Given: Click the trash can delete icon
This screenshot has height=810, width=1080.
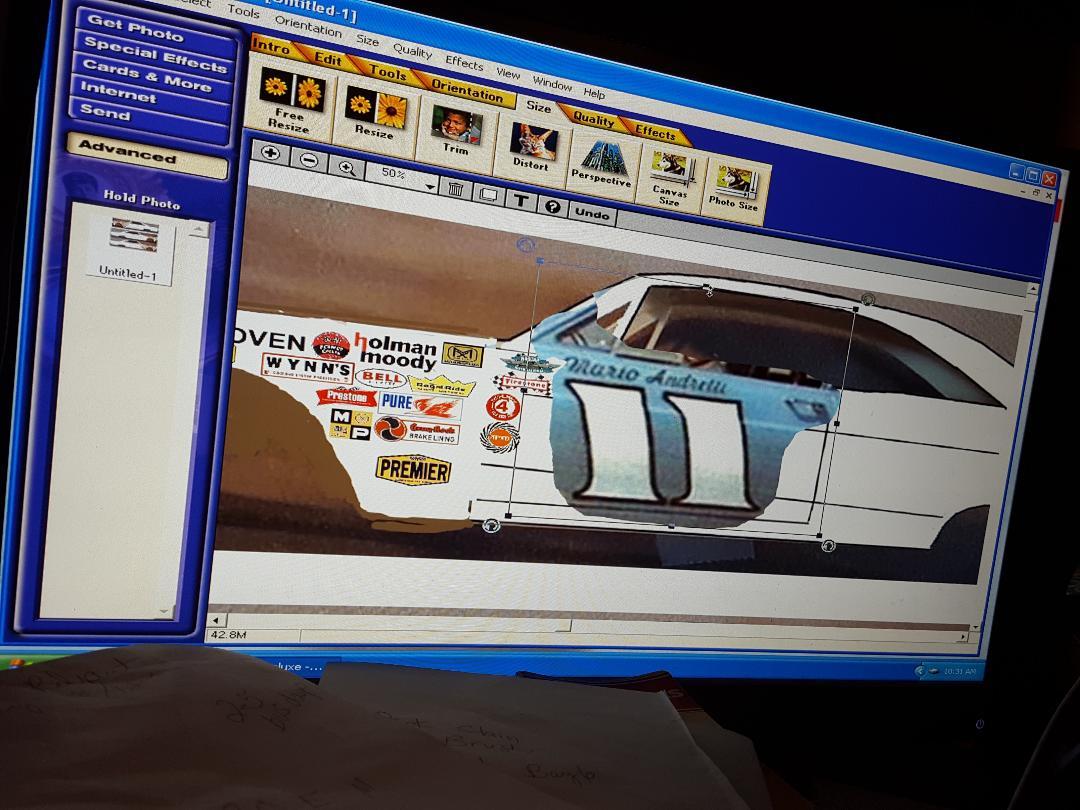Looking at the screenshot, I should pyautogui.click(x=455, y=188).
